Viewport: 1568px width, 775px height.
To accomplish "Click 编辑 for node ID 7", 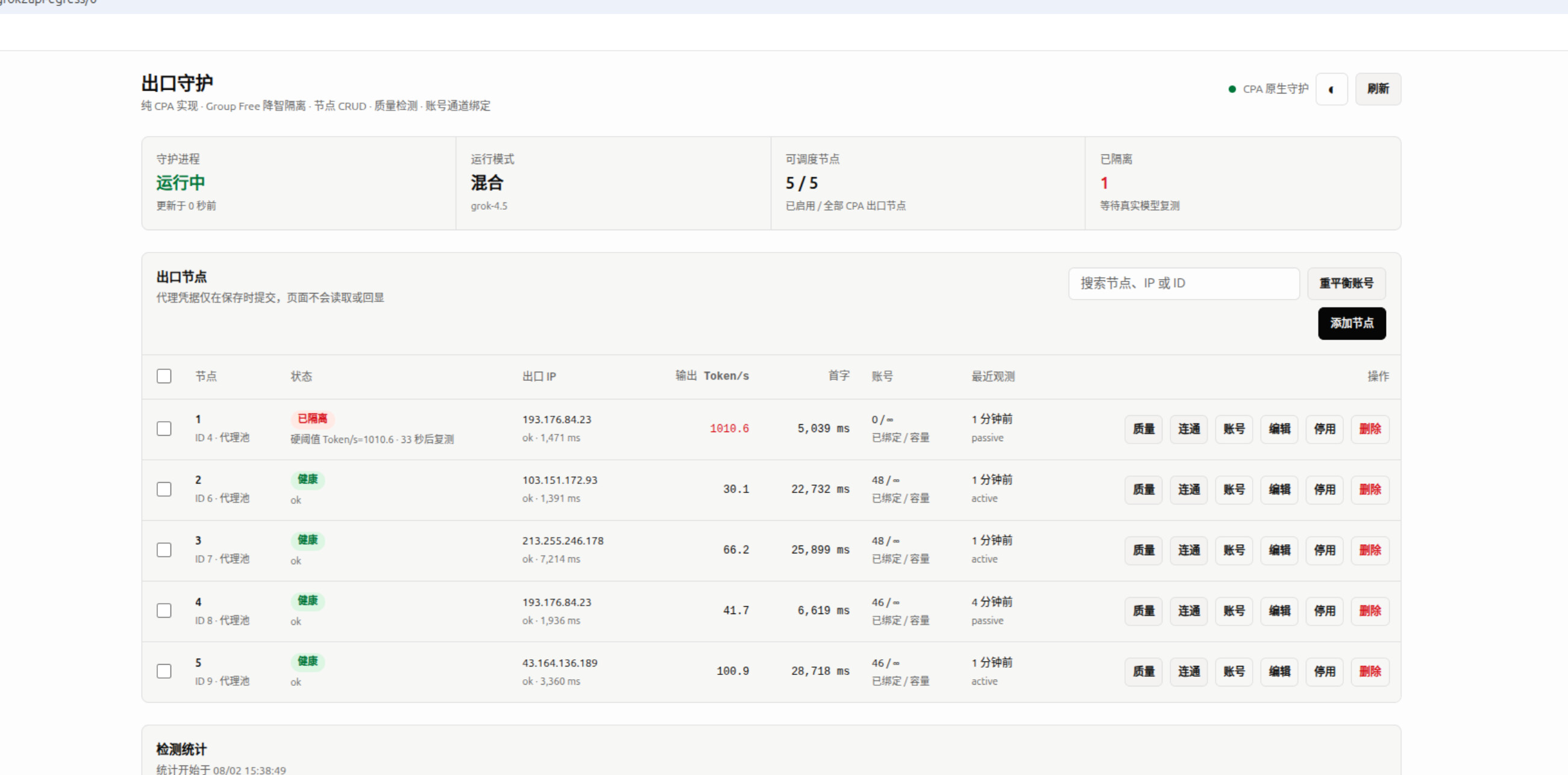I will 1279,550.
